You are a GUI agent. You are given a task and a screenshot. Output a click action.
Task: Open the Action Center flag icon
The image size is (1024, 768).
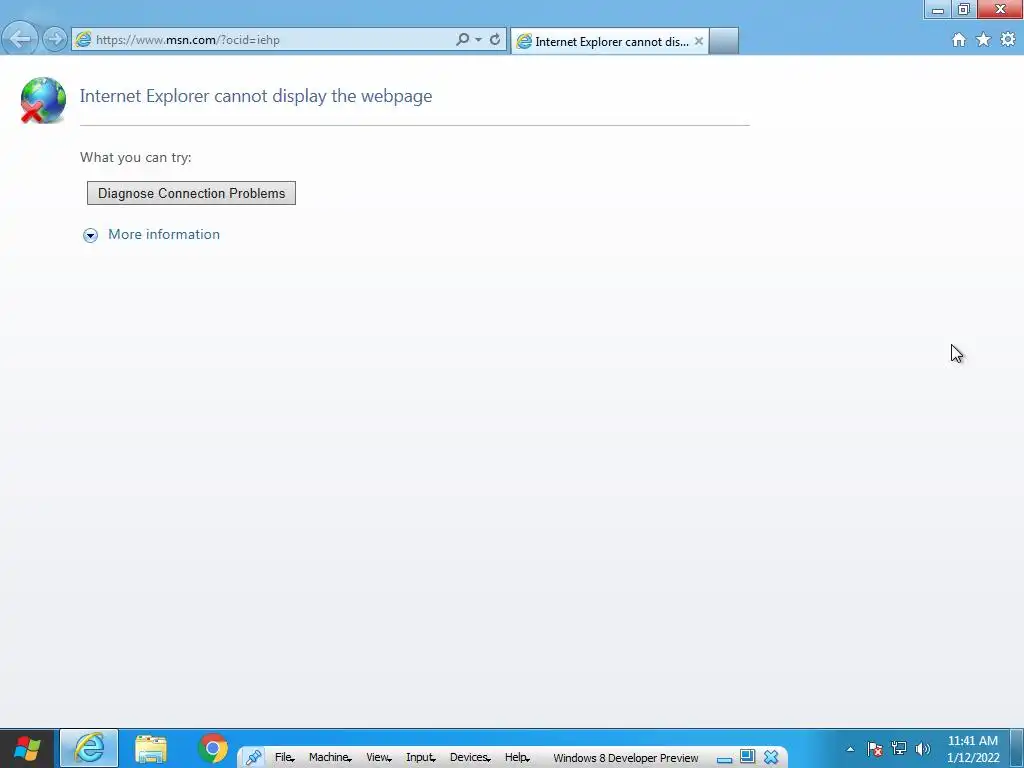(875, 749)
